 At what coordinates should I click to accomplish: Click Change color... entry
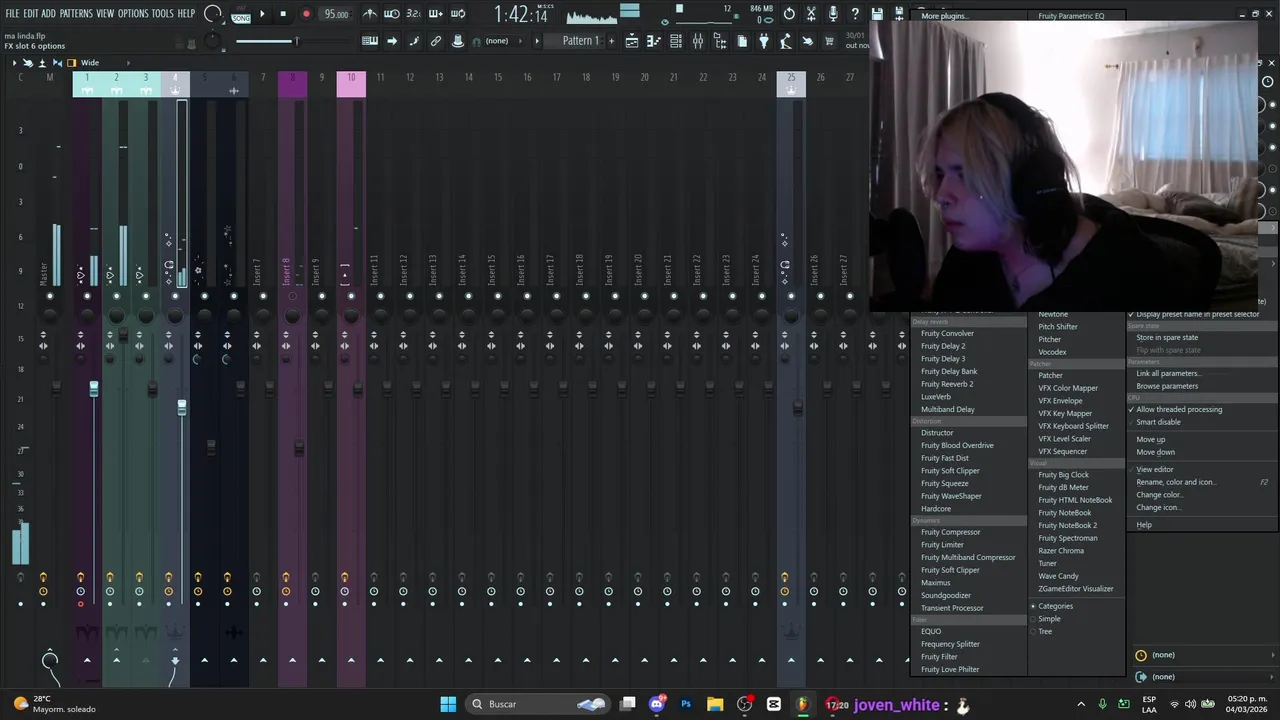1159,495
